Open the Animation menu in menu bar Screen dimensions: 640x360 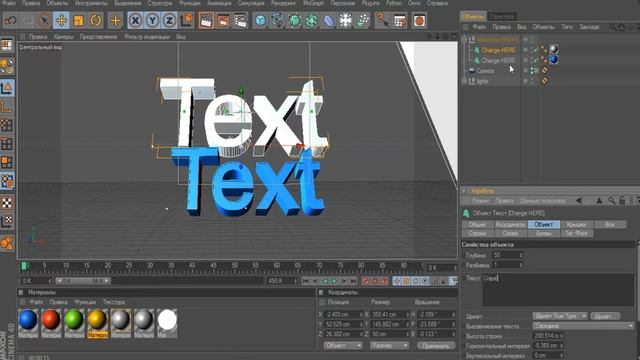pyautogui.click(x=219, y=3)
